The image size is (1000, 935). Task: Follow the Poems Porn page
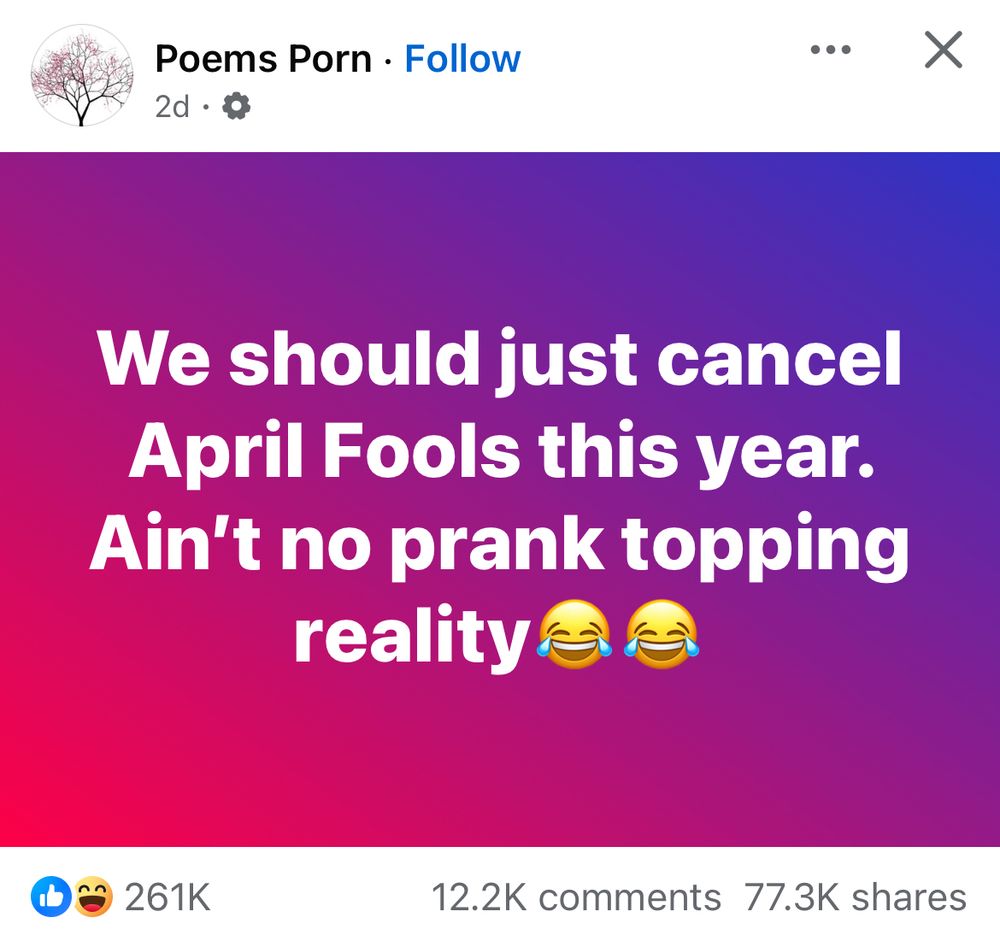point(460,58)
